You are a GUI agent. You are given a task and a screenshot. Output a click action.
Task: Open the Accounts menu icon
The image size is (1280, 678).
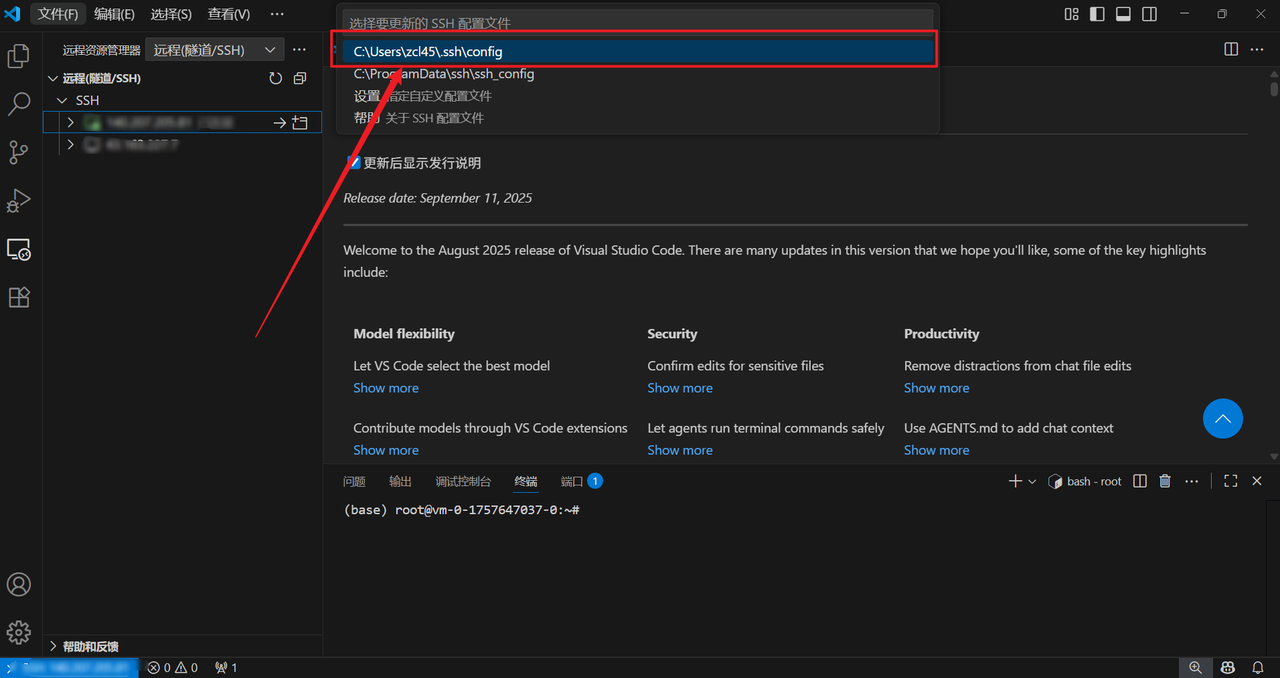[18, 584]
